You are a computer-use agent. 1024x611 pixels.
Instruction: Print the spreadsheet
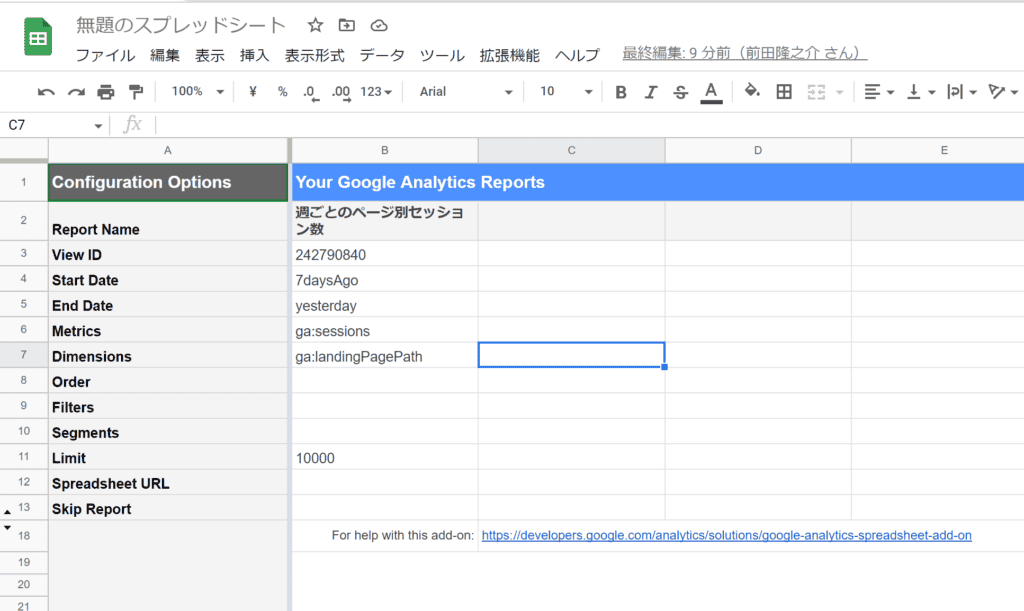106,92
